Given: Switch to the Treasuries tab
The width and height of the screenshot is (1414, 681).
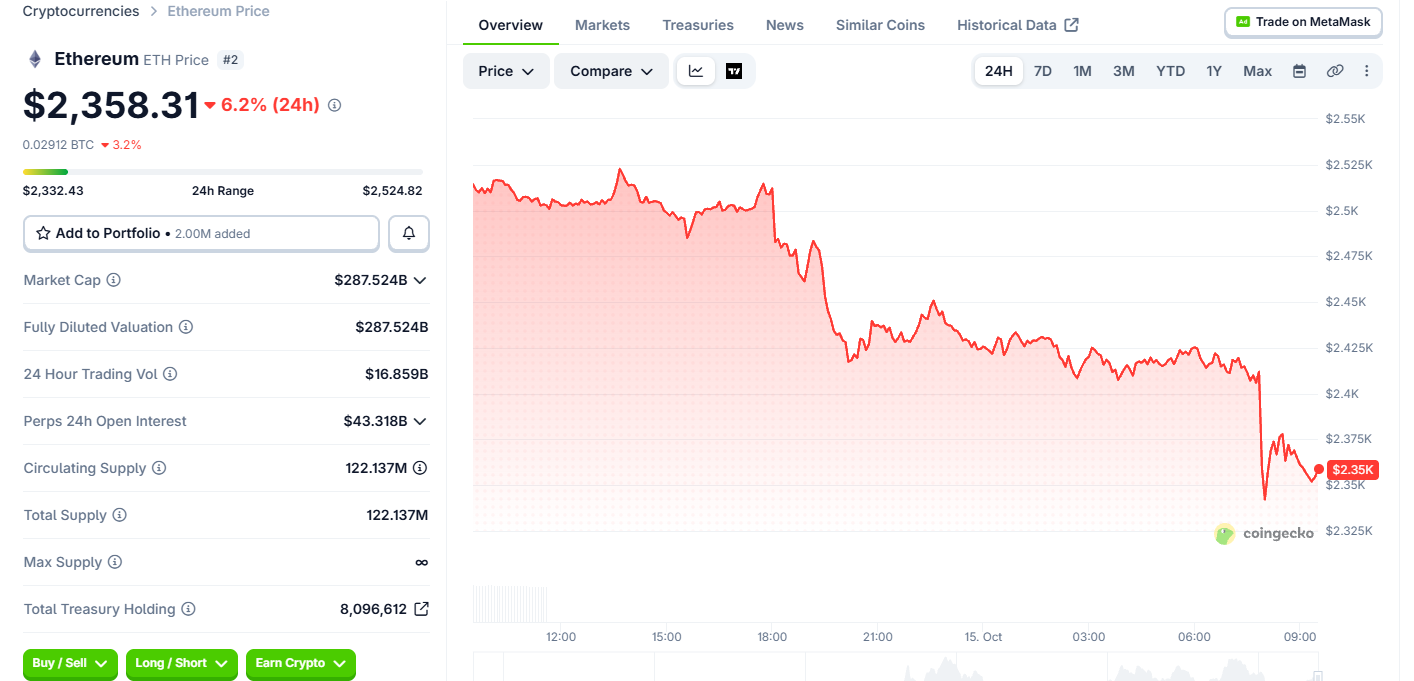Looking at the screenshot, I should tap(698, 25).
